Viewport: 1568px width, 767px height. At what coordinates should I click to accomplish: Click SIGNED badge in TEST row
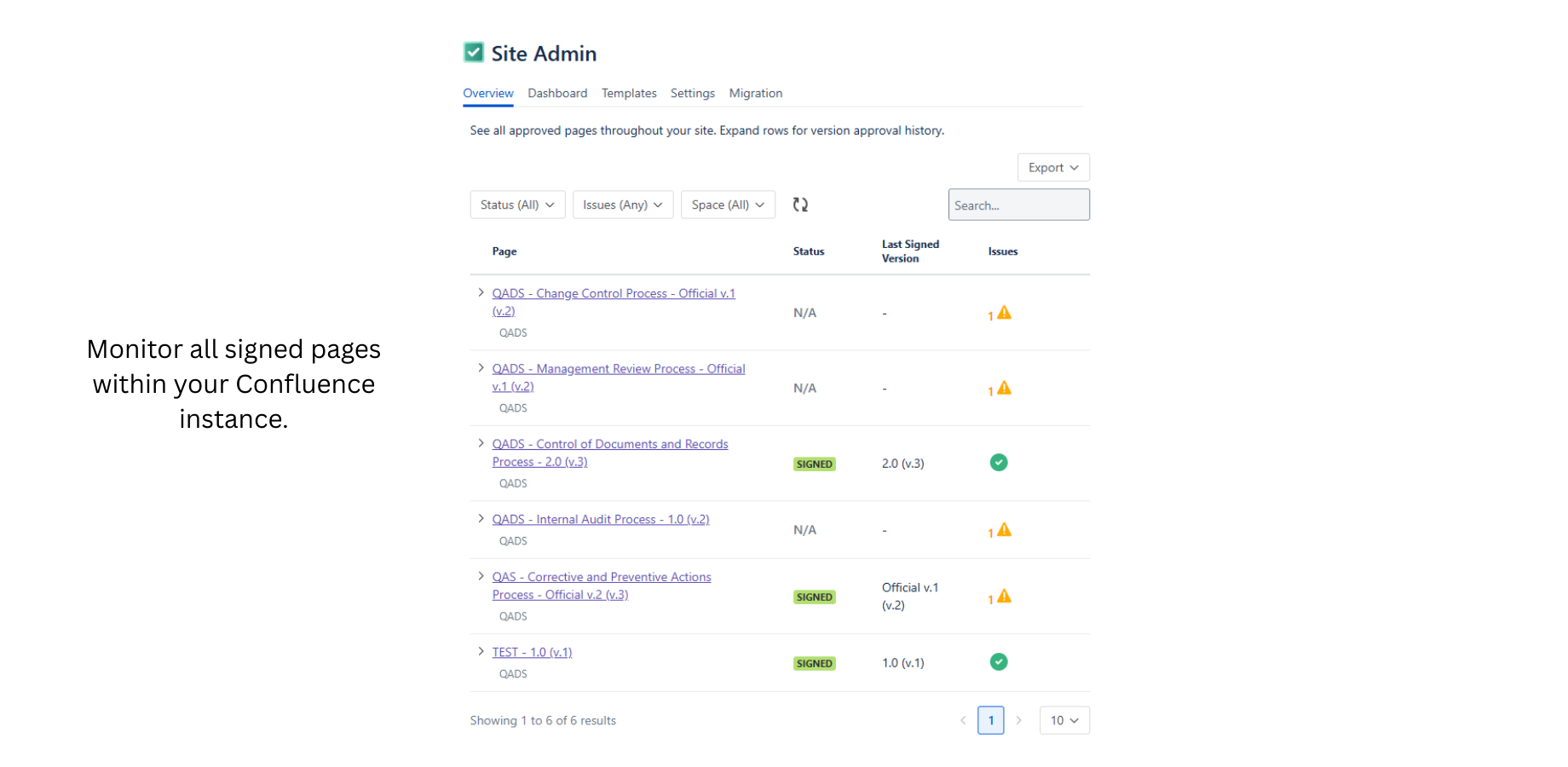pos(815,663)
